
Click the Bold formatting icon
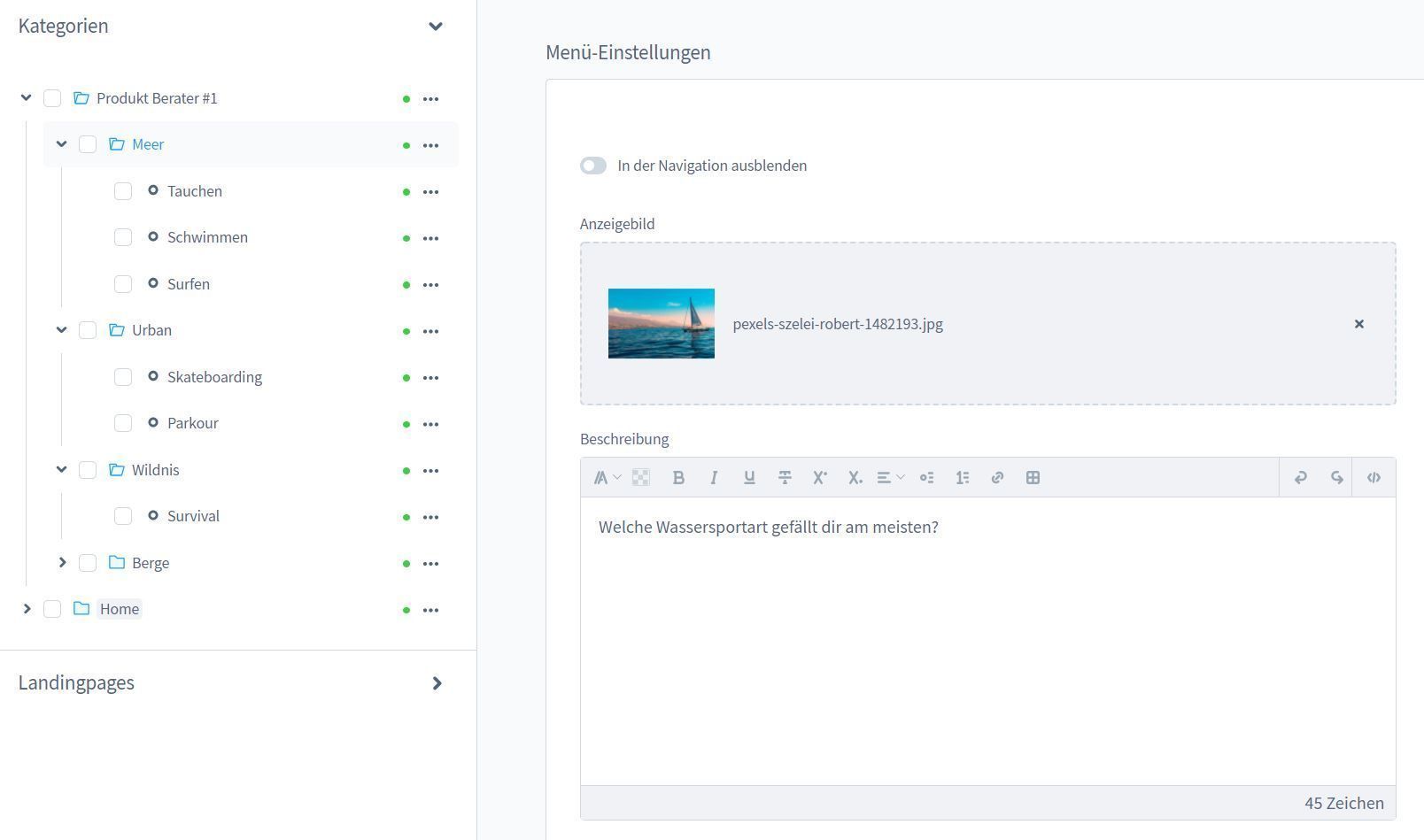pyautogui.click(x=678, y=478)
